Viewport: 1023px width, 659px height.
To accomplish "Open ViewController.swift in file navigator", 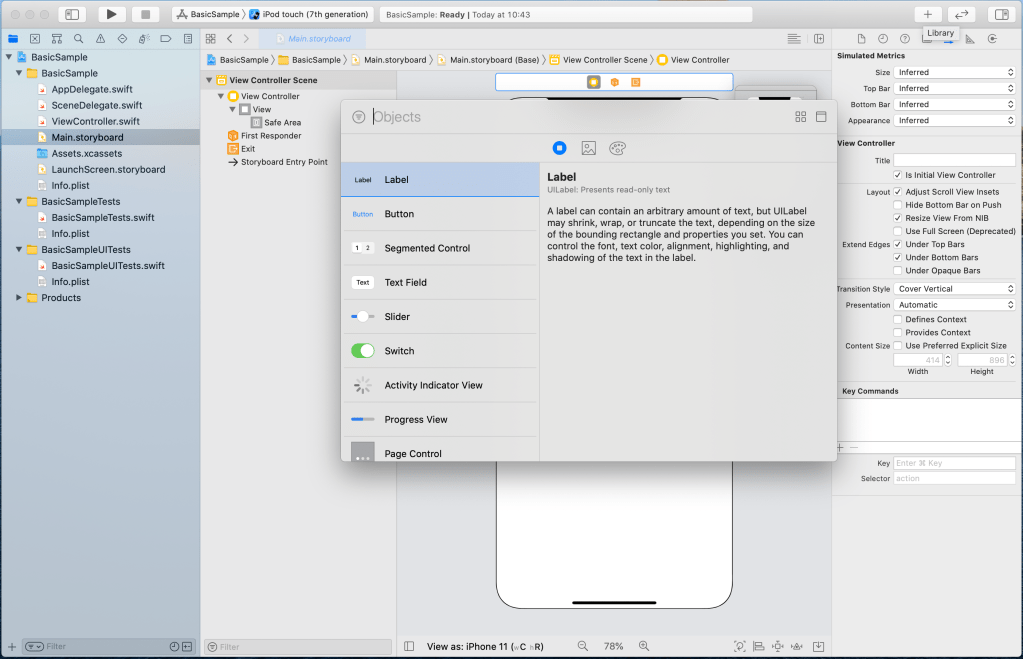I will tap(95, 121).
